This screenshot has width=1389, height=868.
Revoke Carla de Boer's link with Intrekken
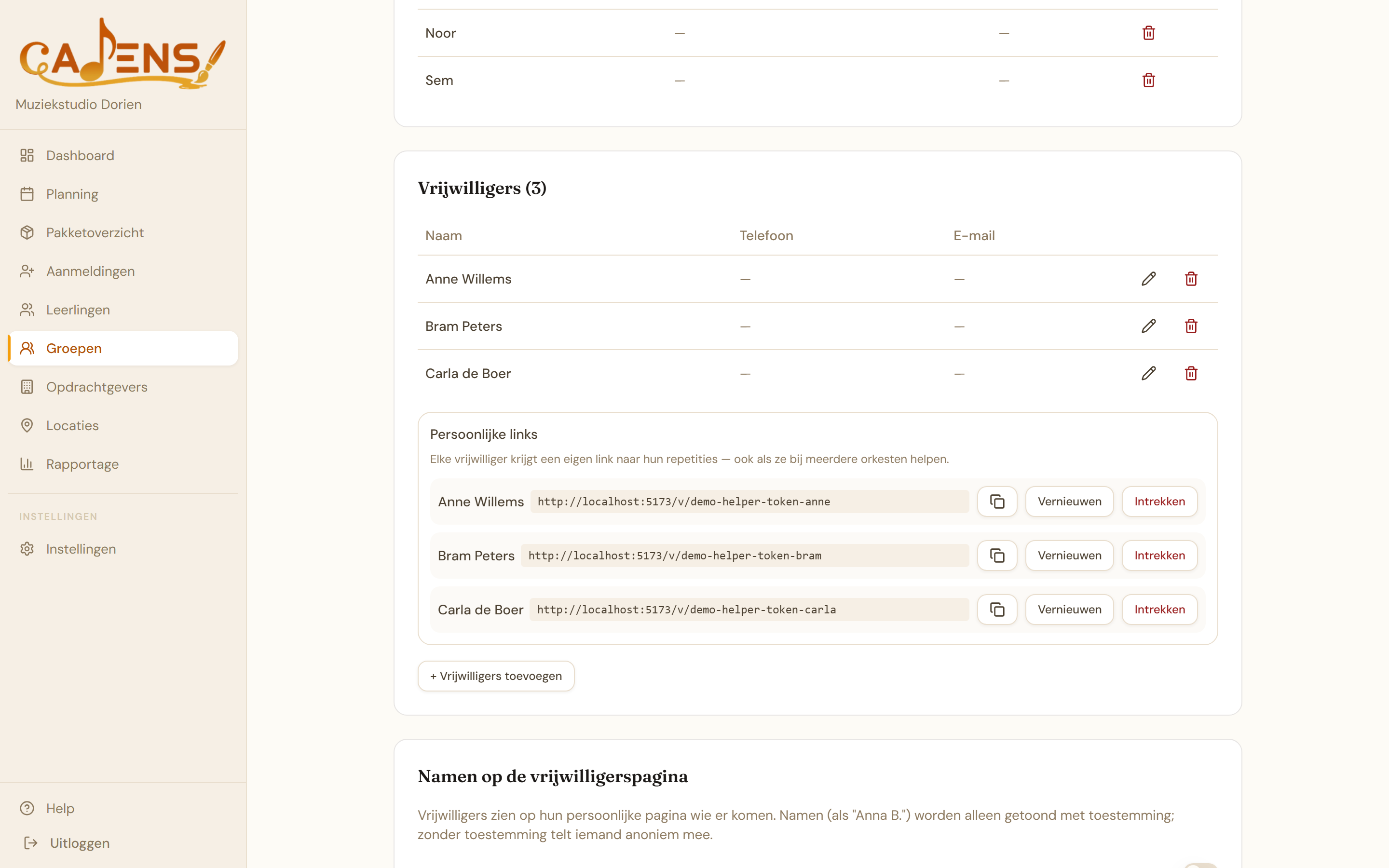point(1159,610)
